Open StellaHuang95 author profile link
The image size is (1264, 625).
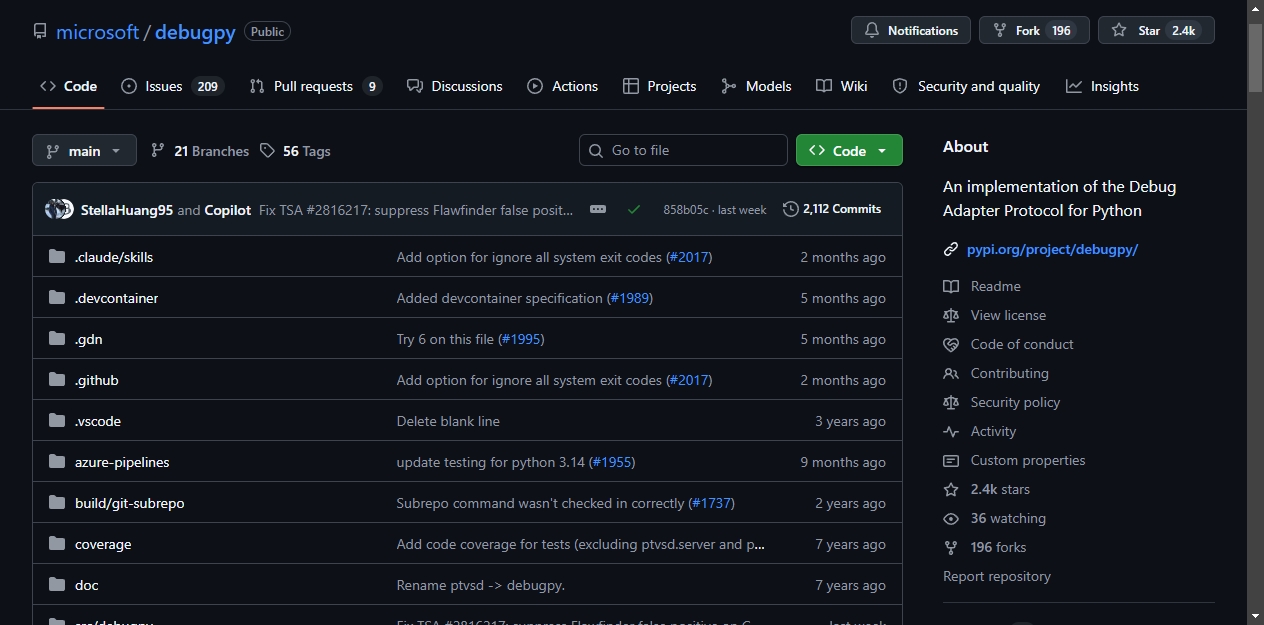click(x=127, y=210)
